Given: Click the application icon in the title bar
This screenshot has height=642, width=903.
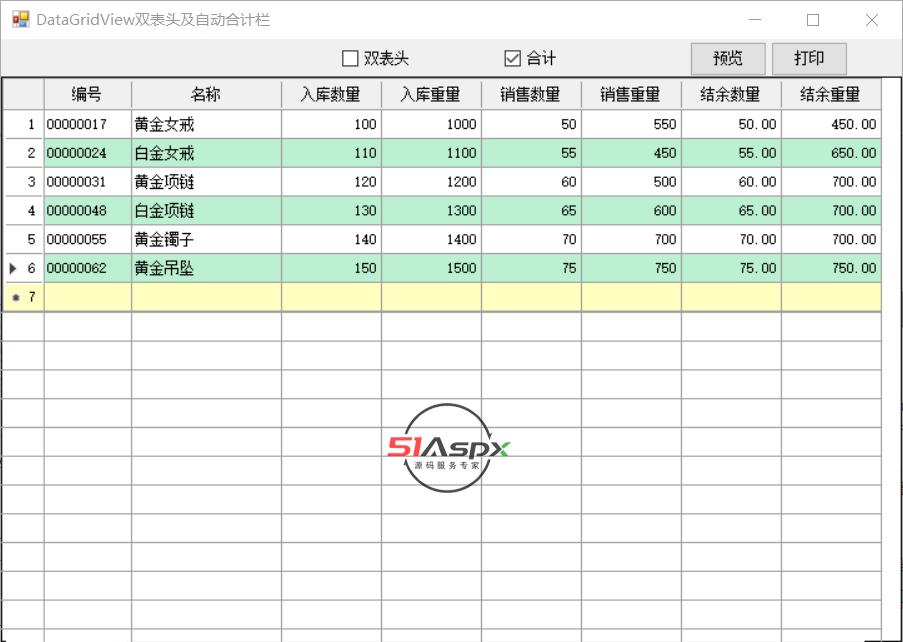Looking at the screenshot, I should (x=21, y=20).
